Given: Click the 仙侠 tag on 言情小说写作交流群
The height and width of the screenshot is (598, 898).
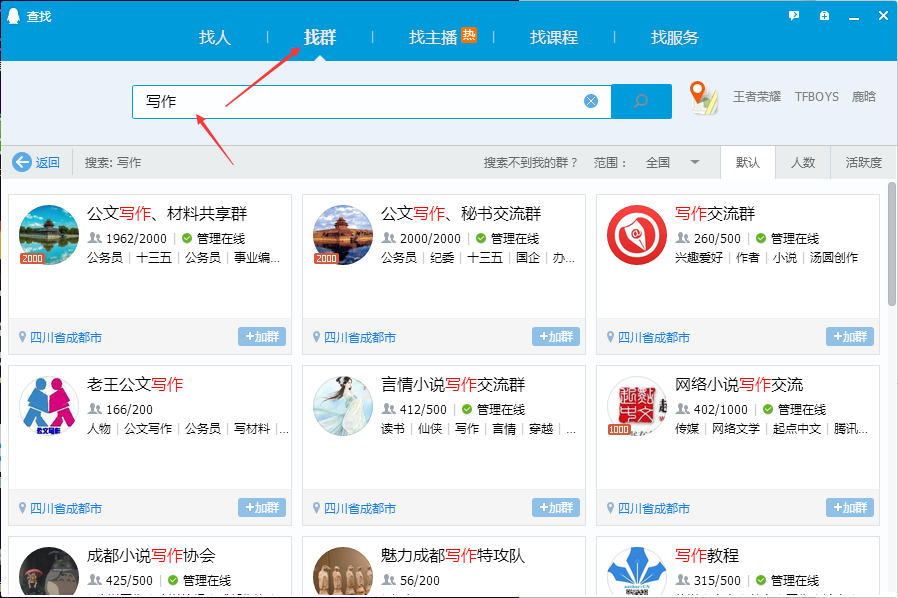Looking at the screenshot, I should 430,428.
